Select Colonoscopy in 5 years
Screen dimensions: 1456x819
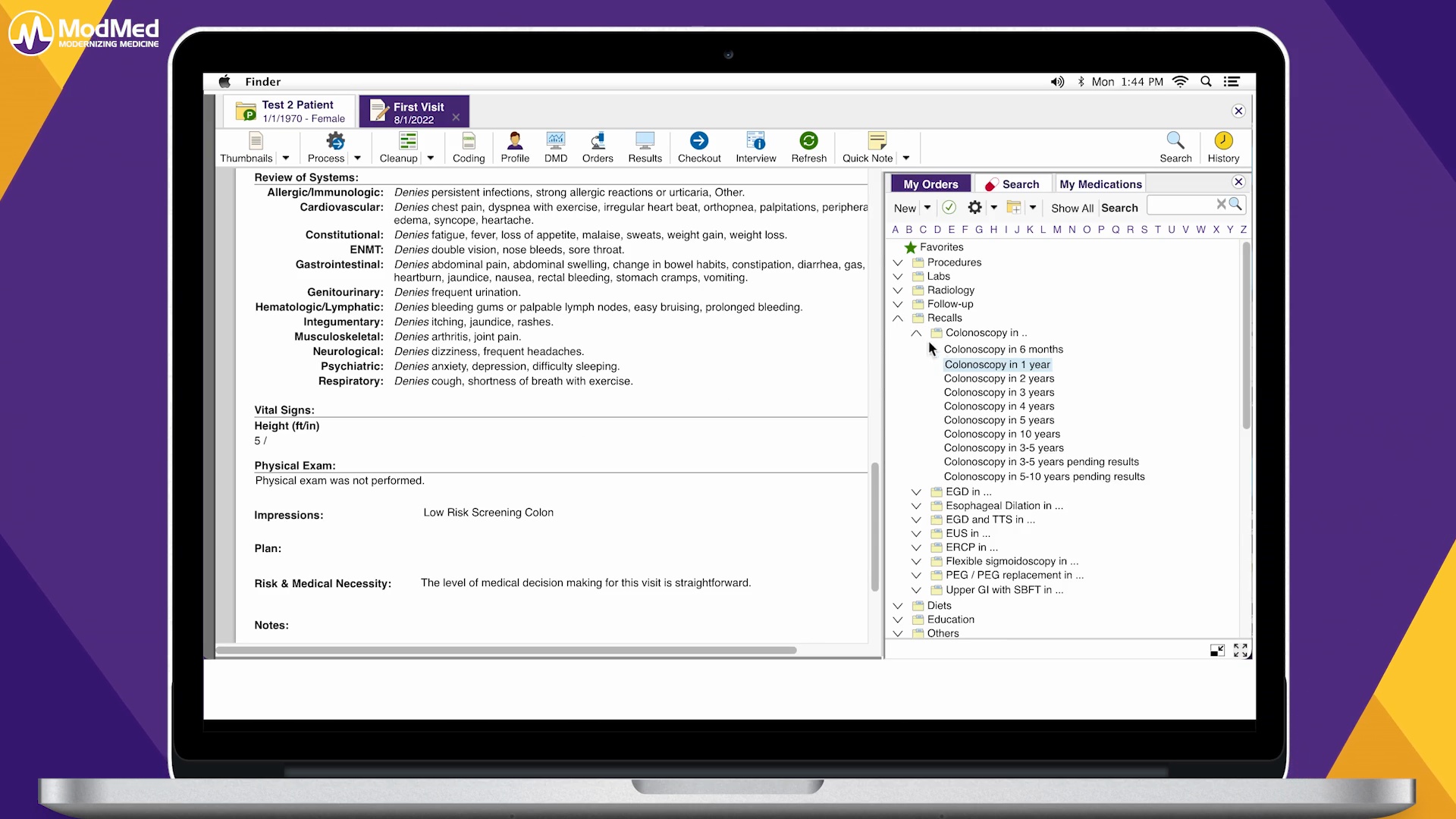coord(999,420)
